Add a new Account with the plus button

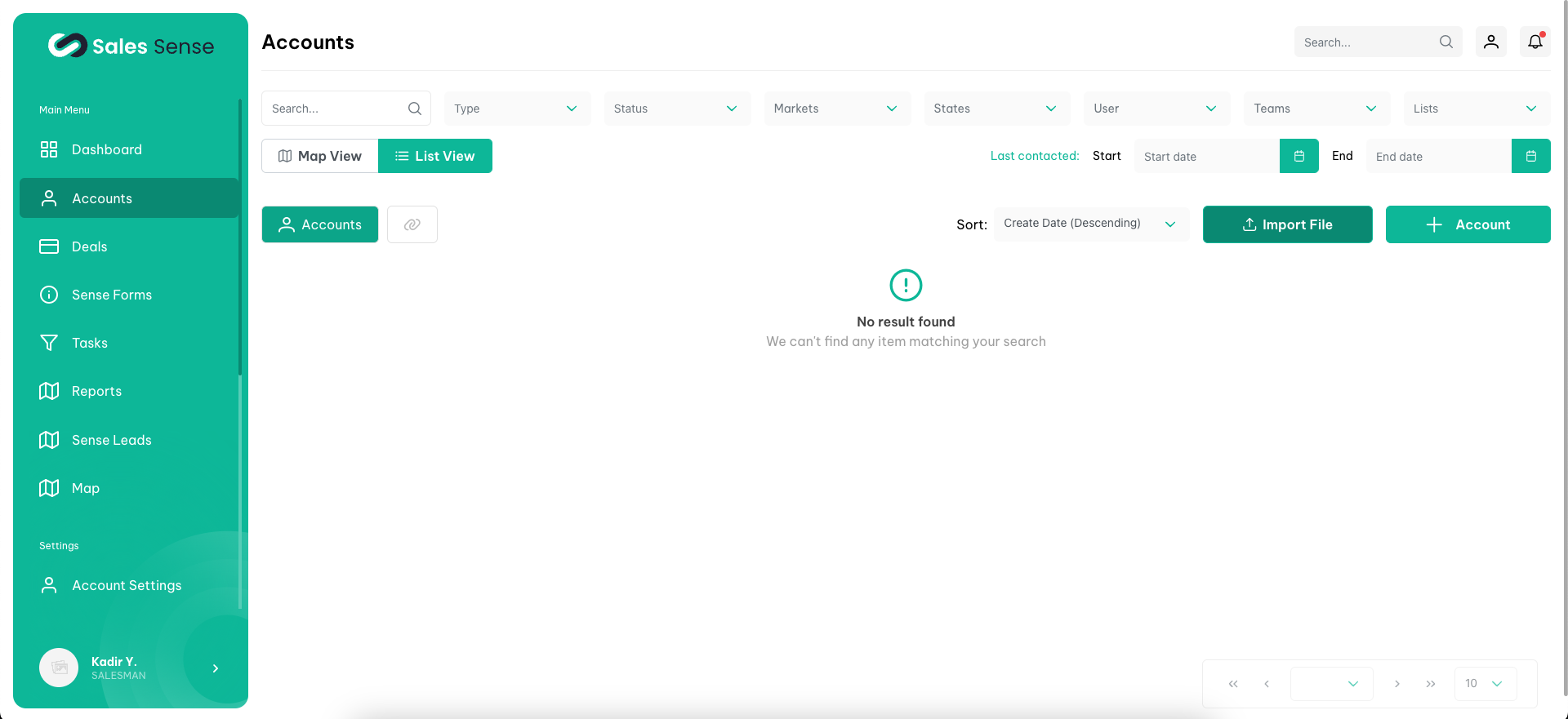[1468, 224]
